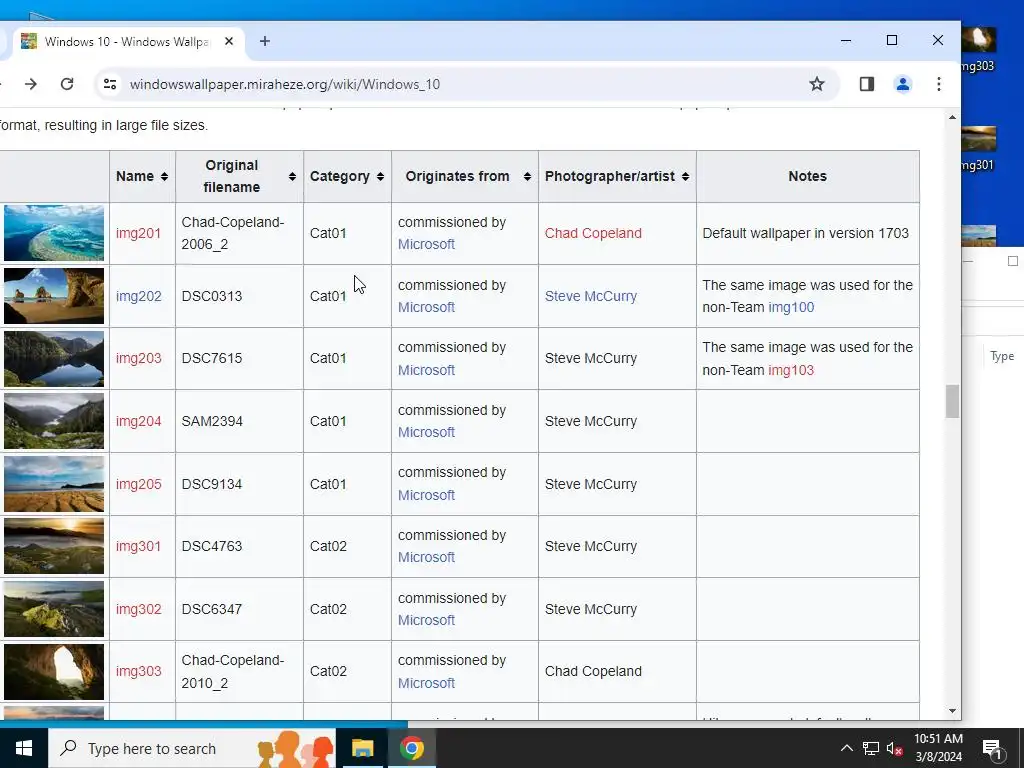Open the img204 valley thumbnail
The image size is (1024, 768).
(54, 421)
